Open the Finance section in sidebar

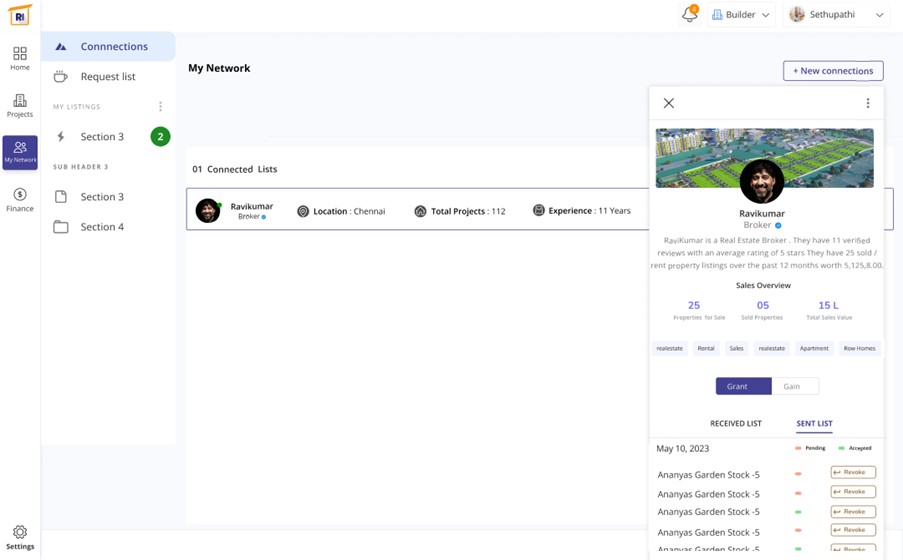[20, 199]
